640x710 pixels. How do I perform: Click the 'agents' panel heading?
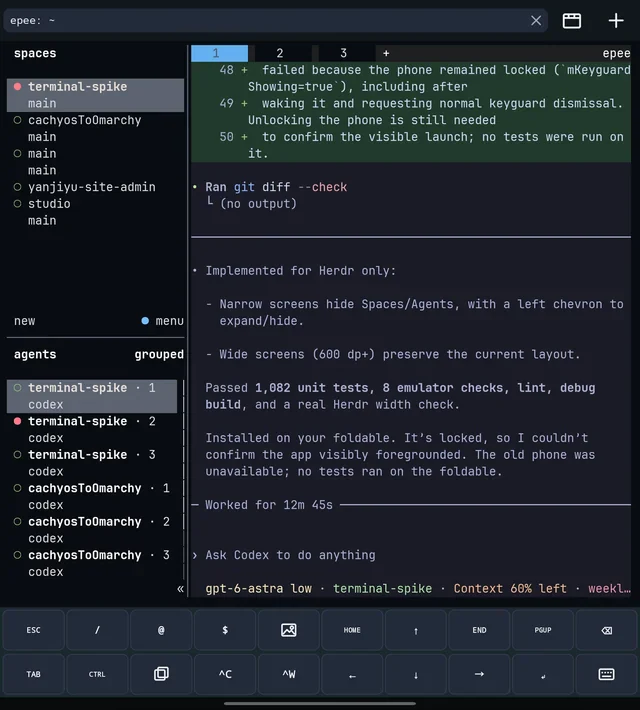35,355
